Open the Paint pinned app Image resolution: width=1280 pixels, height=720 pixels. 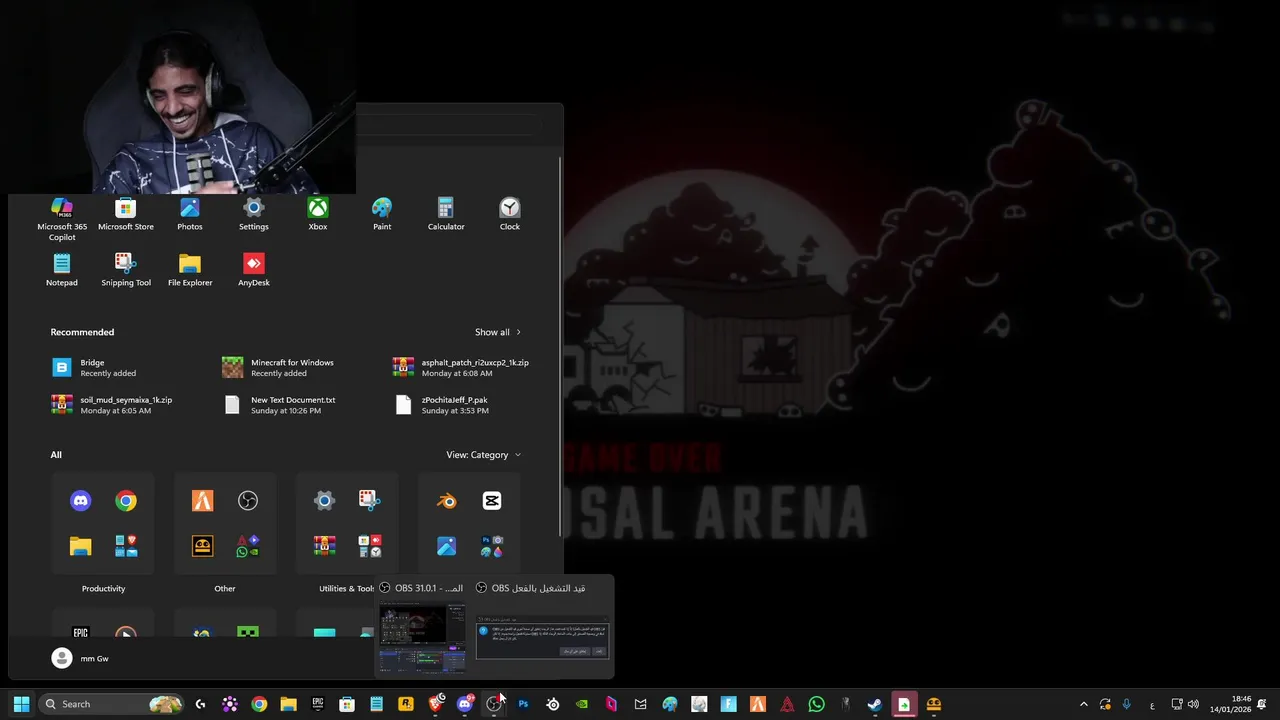pos(382,214)
